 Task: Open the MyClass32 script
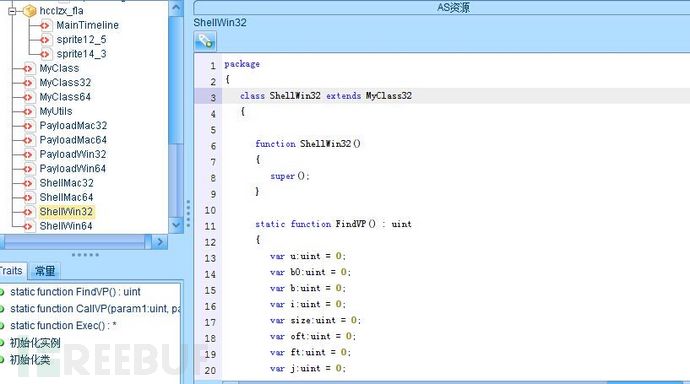point(65,83)
